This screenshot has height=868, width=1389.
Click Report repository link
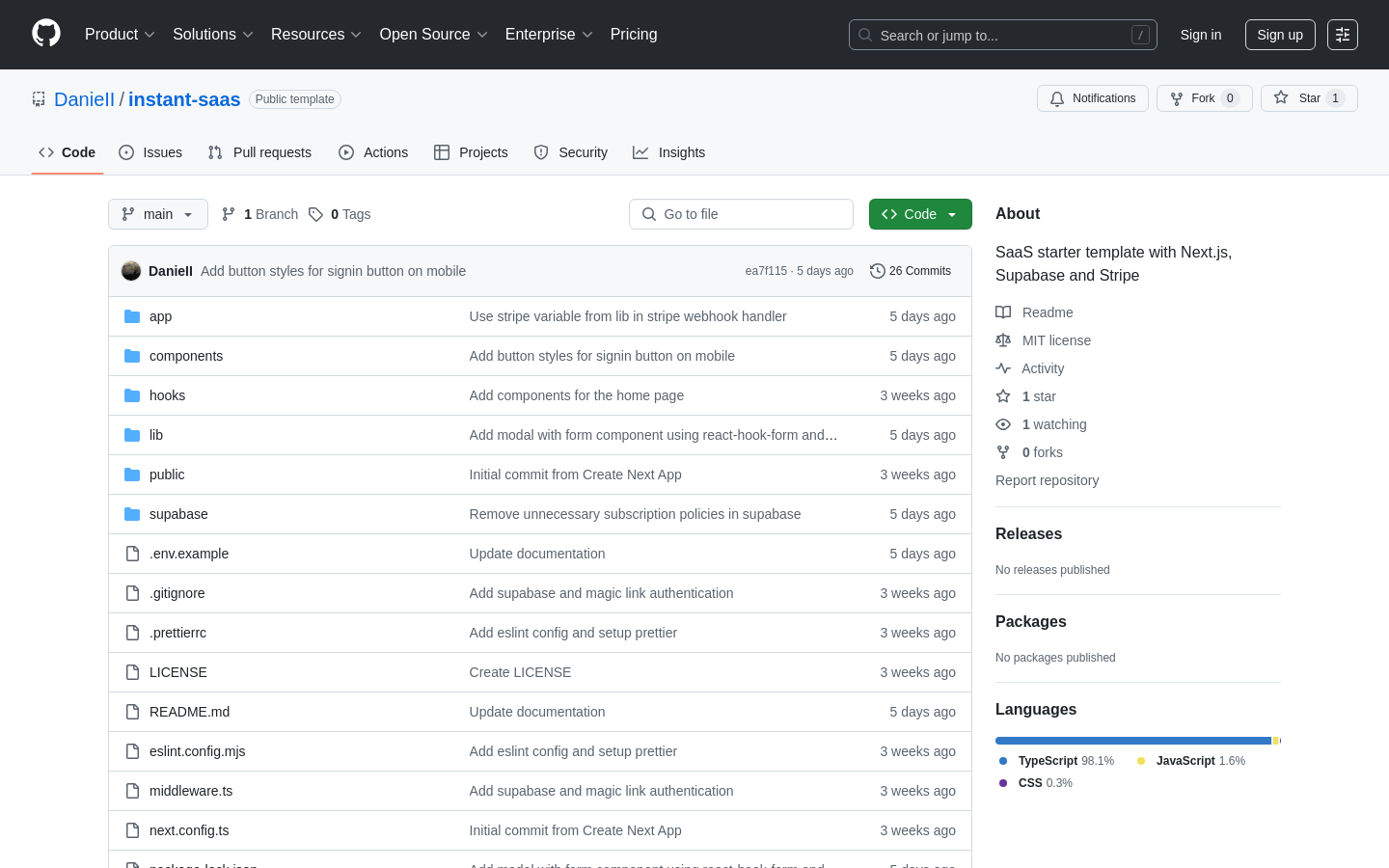tap(1047, 480)
